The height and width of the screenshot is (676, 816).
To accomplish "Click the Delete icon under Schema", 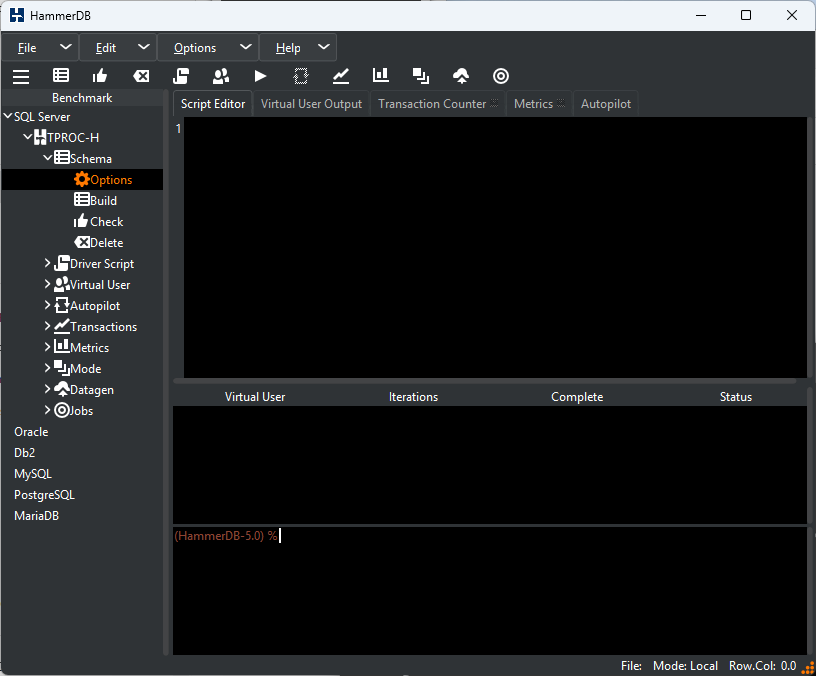I will 82,242.
